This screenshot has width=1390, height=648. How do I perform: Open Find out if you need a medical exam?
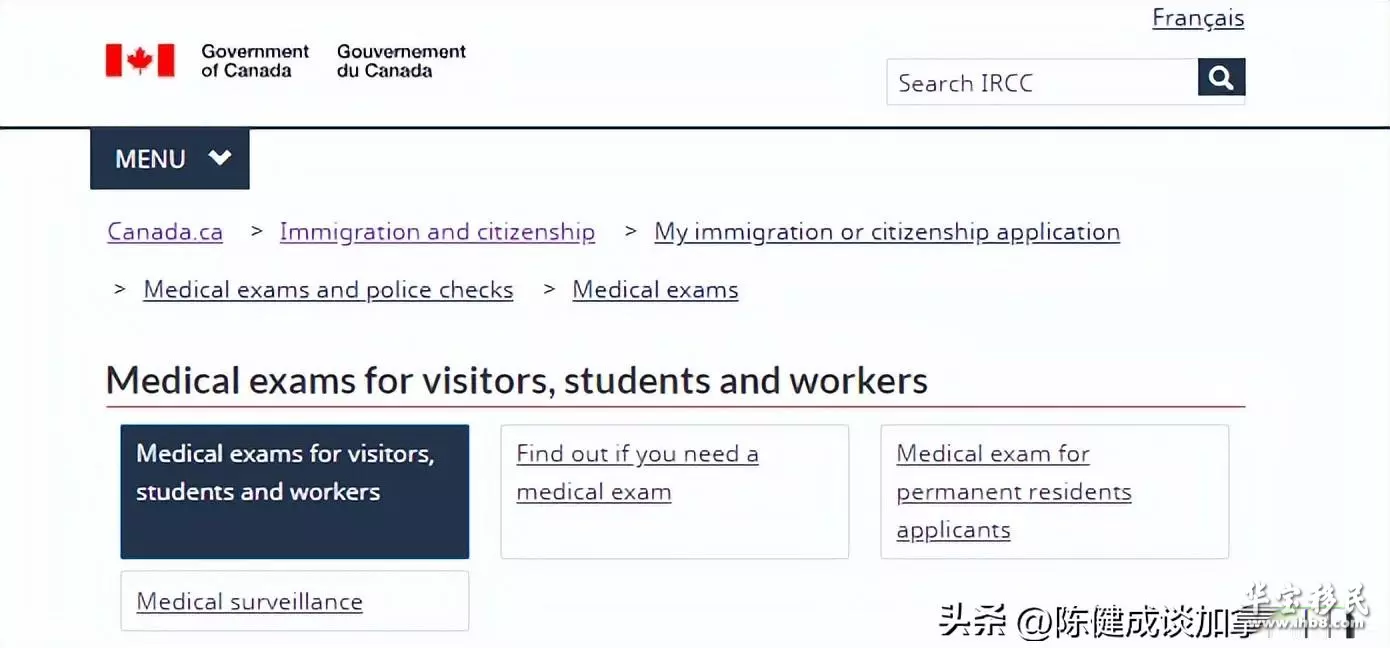[674, 491]
